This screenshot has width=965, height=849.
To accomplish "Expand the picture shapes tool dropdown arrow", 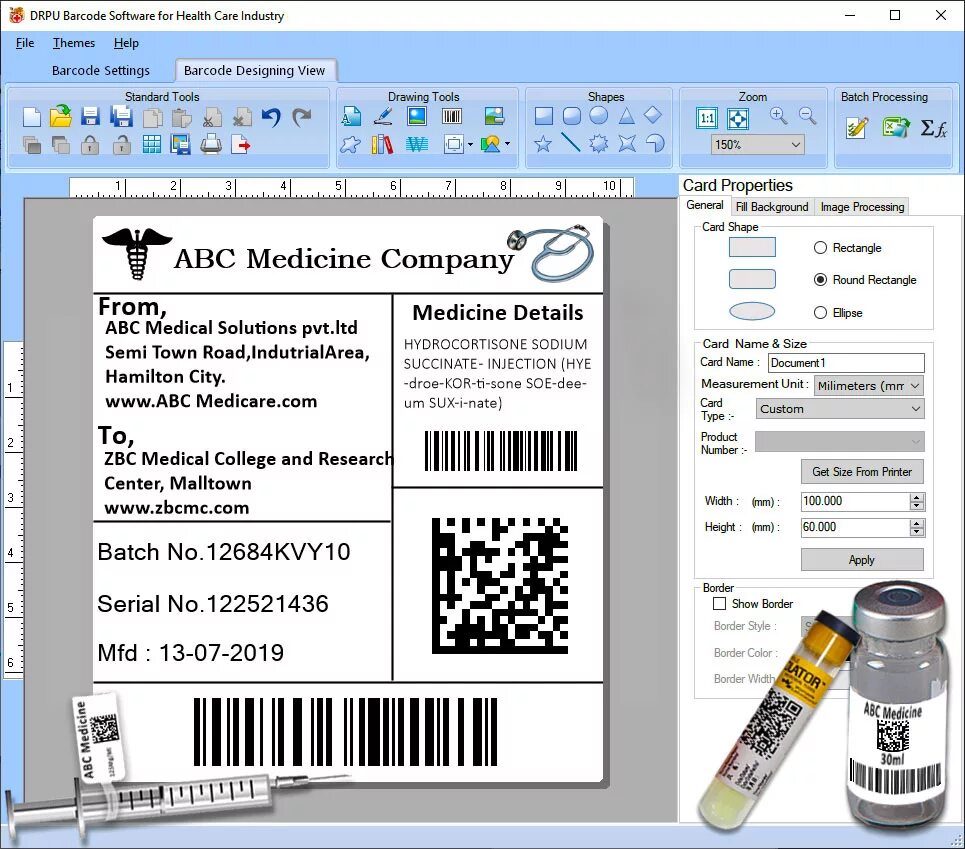I will (x=507, y=145).
